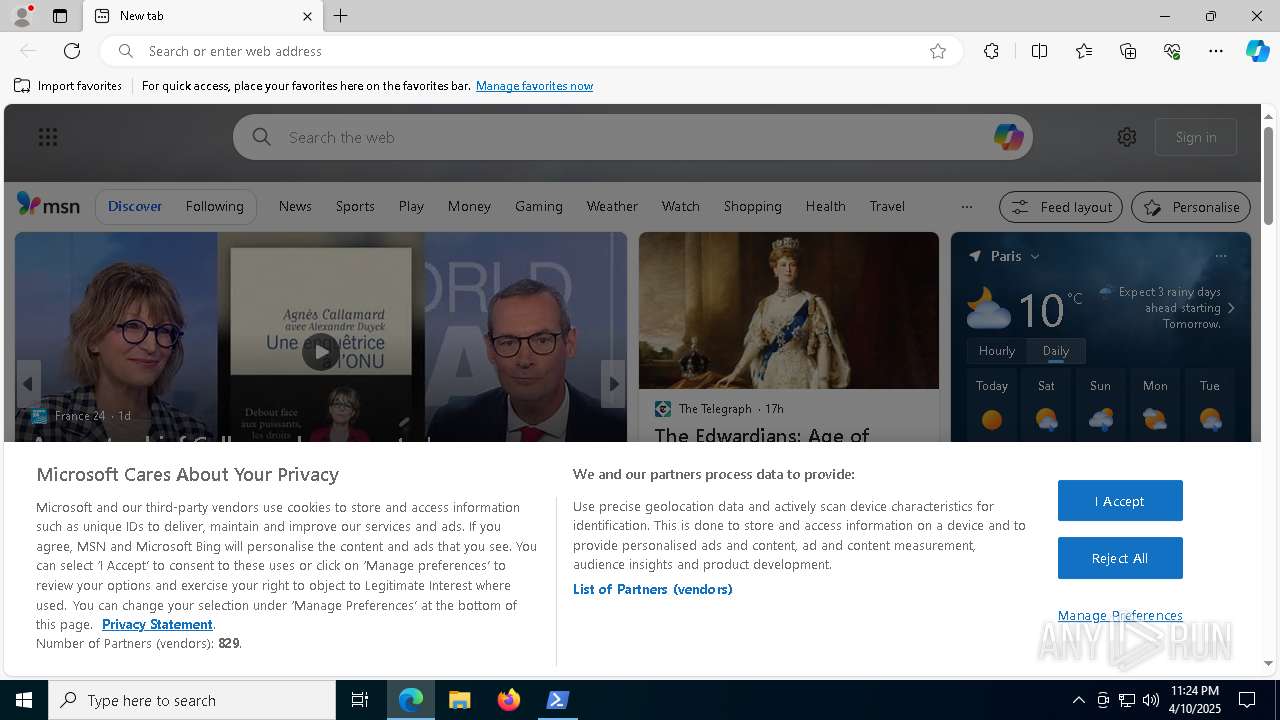Screen dimensions: 1280x720
Task: Click the Search the web field
Action: pos(632,137)
